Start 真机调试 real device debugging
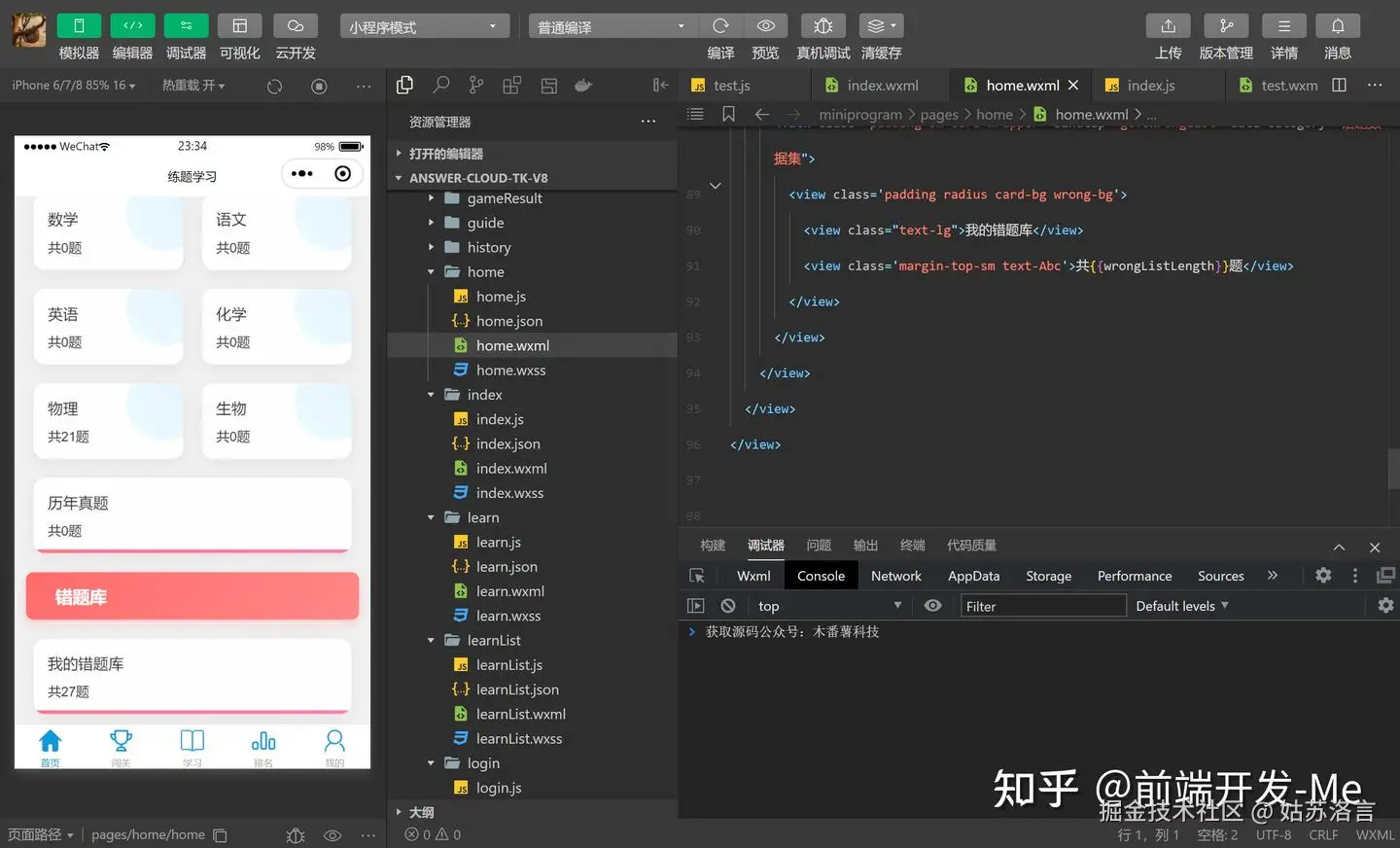Screen dimensions: 1400x848 (x=822, y=26)
